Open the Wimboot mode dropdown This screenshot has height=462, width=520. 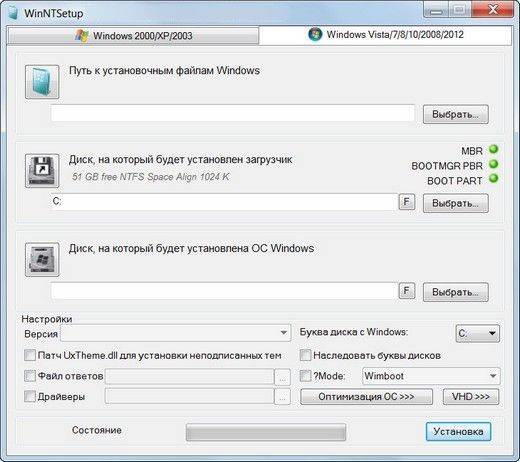click(431, 376)
